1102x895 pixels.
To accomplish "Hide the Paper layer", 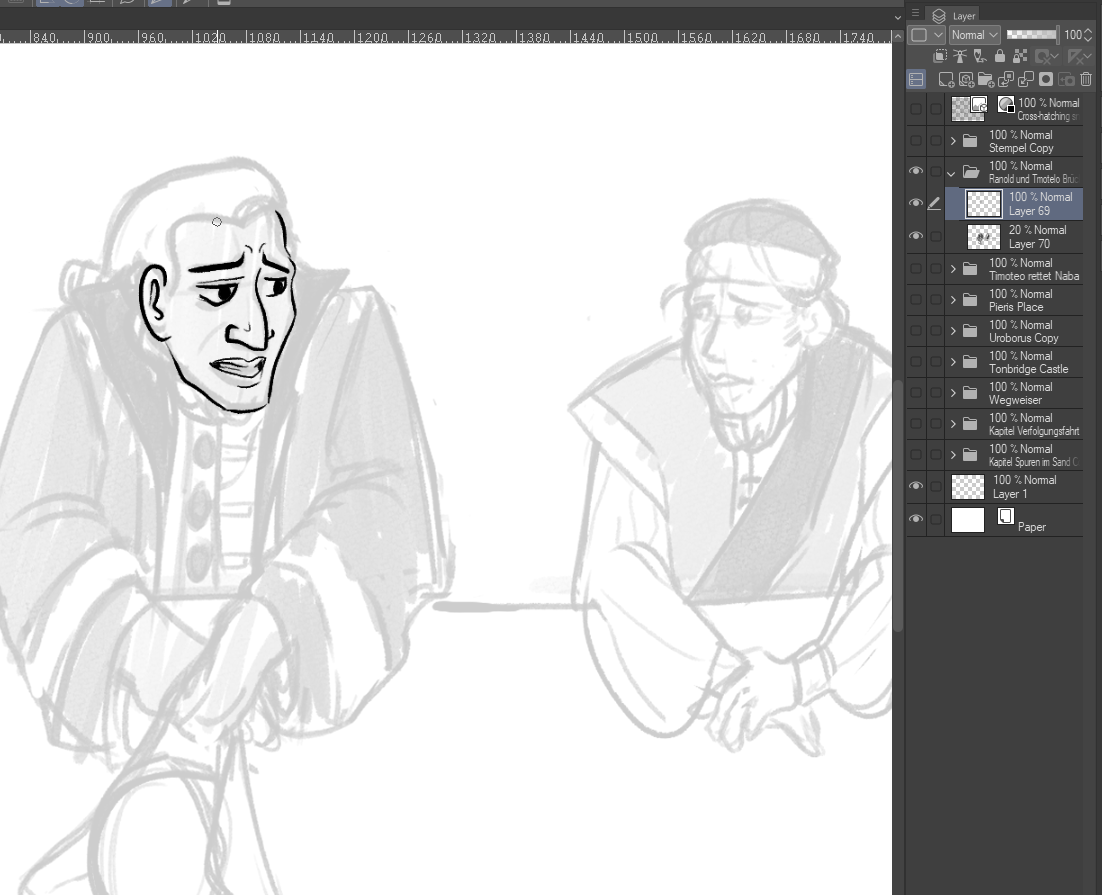I will click(915, 519).
